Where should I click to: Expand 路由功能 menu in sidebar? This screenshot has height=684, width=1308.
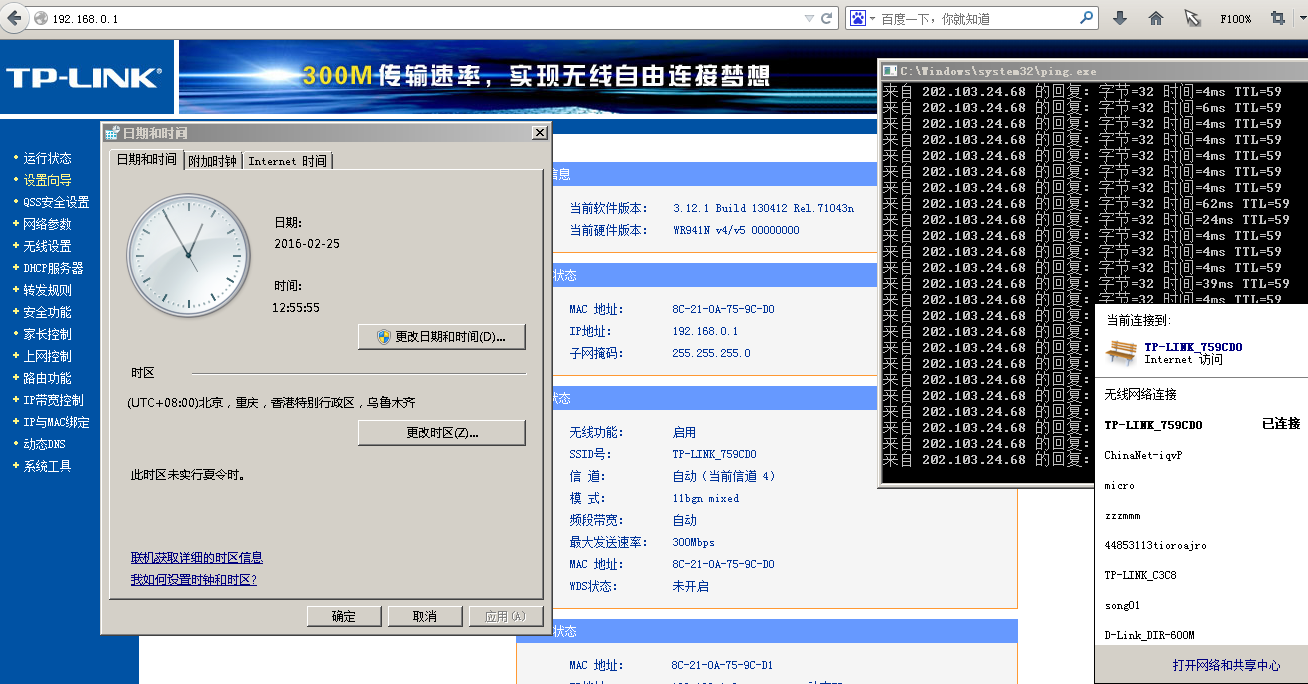(x=48, y=378)
